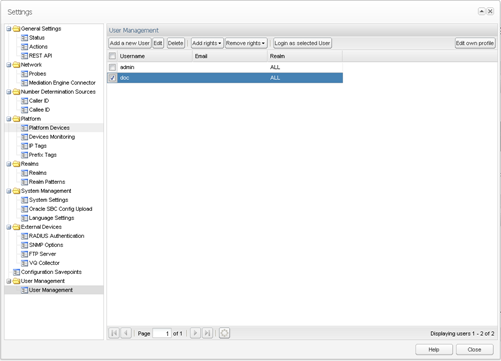This screenshot has width=501, height=361.
Task: Select Platform Devices in the tree
Action: [x=49, y=128]
